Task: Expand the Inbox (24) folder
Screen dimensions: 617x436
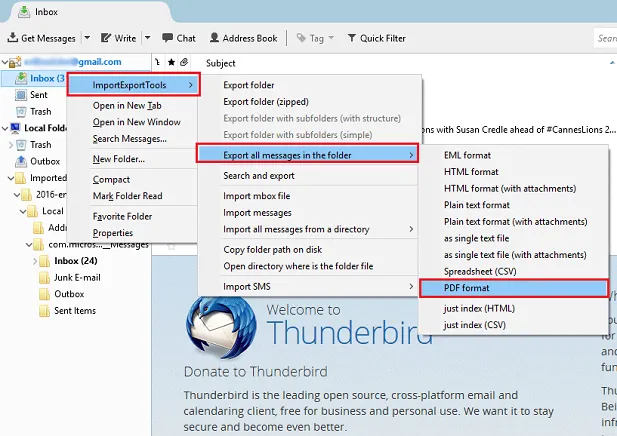Action: coord(35,261)
